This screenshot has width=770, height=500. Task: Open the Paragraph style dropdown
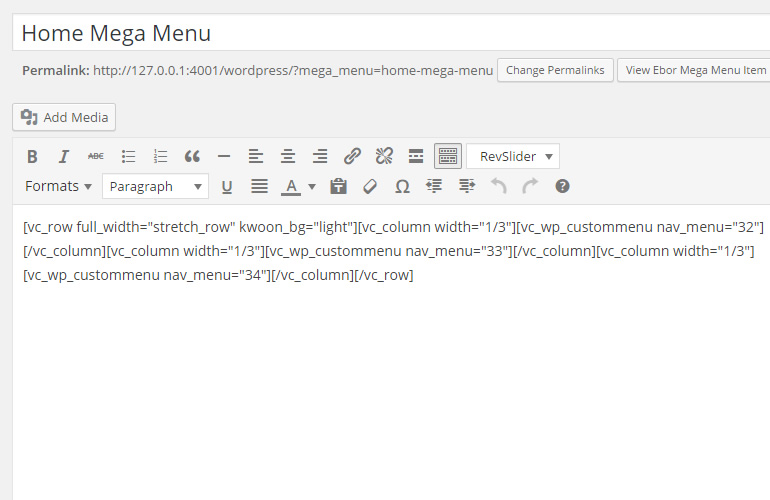(x=155, y=187)
